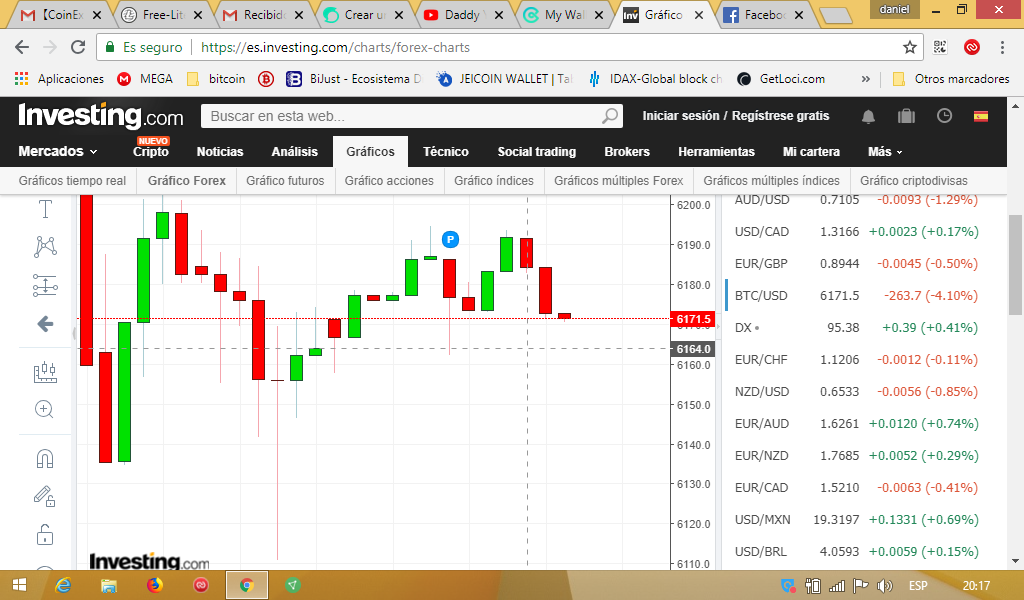
Task: Select the Gráficos menu tab
Action: click(x=370, y=151)
